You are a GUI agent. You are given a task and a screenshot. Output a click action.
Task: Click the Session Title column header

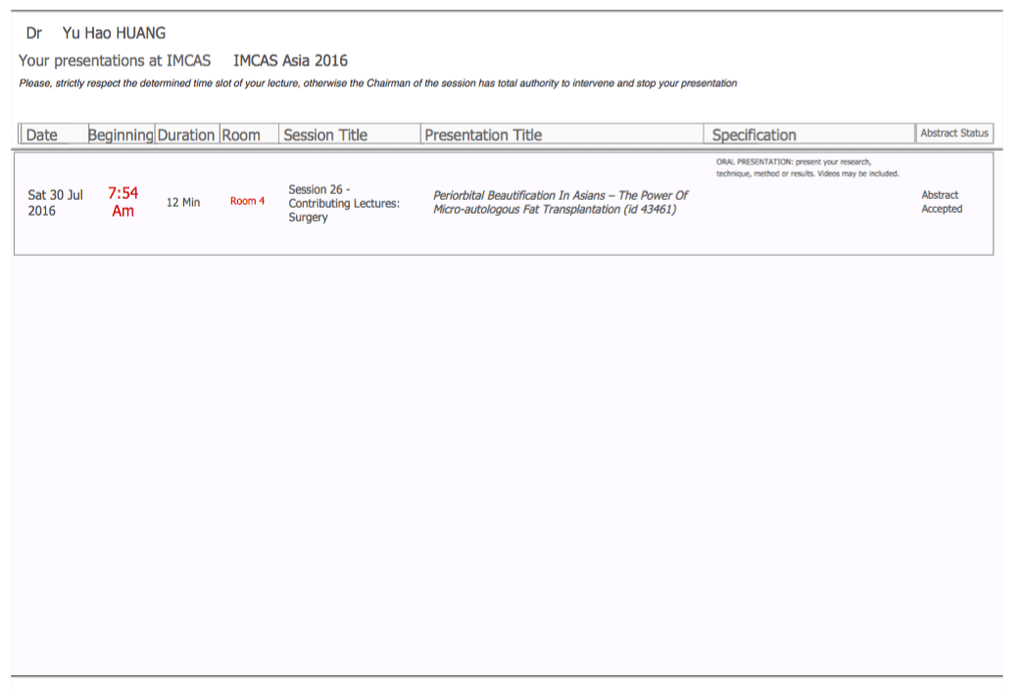(x=349, y=134)
